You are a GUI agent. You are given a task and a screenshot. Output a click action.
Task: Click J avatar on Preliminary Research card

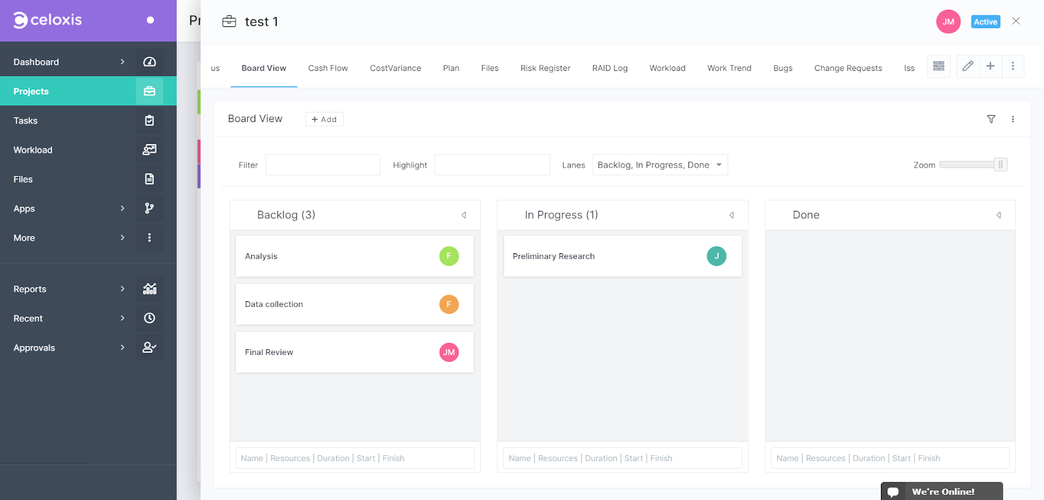tap(716, 256)
